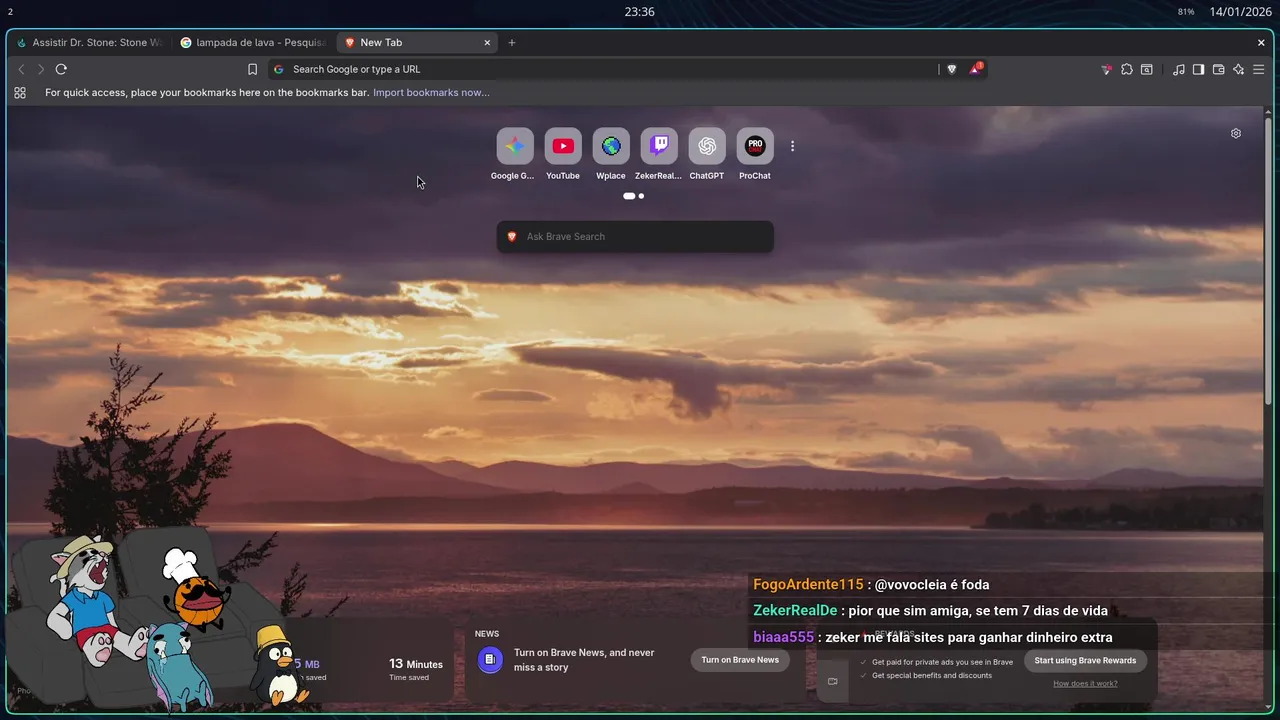1280x720 pixels.
Task: Toggle the sidebar panel
Action: pos(1199,69)
